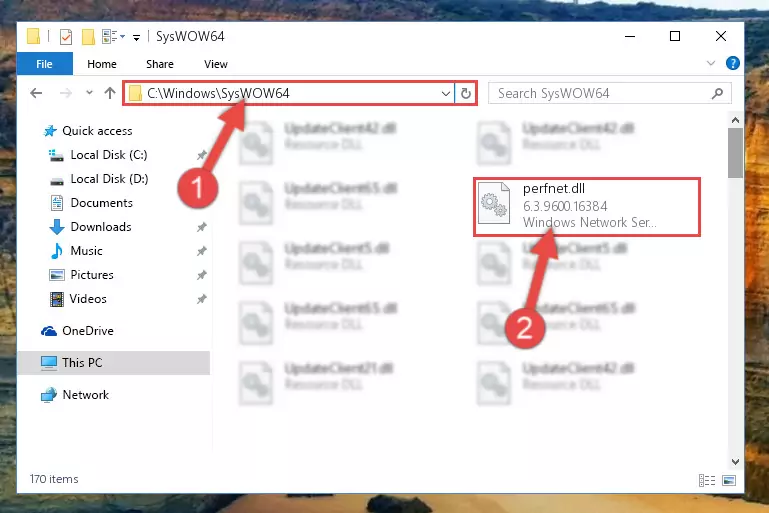
Task: Minimize the SysWOW64 window
Action: tap(630, 36)
